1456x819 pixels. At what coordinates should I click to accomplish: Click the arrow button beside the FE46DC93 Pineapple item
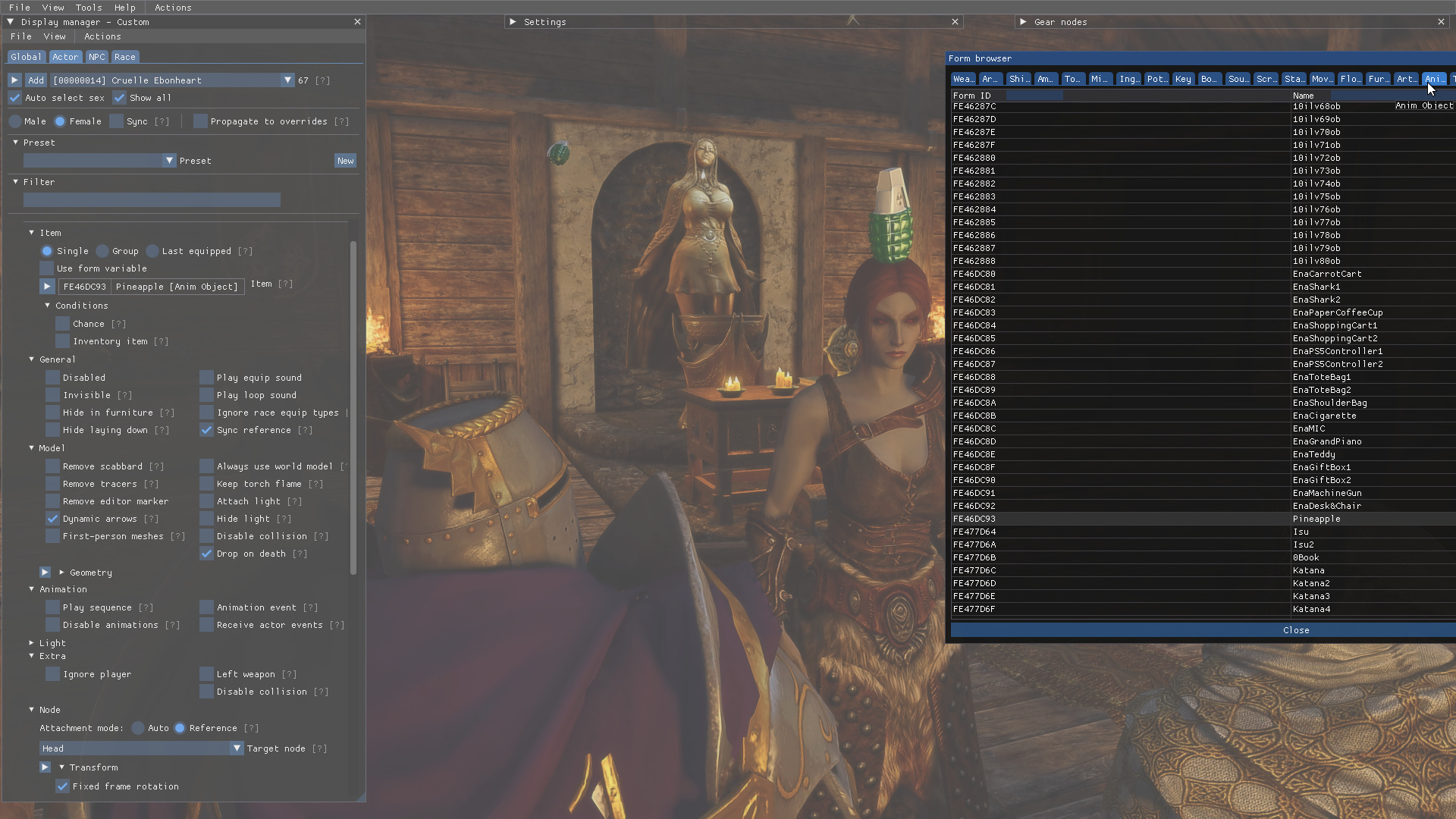[47, 287]
